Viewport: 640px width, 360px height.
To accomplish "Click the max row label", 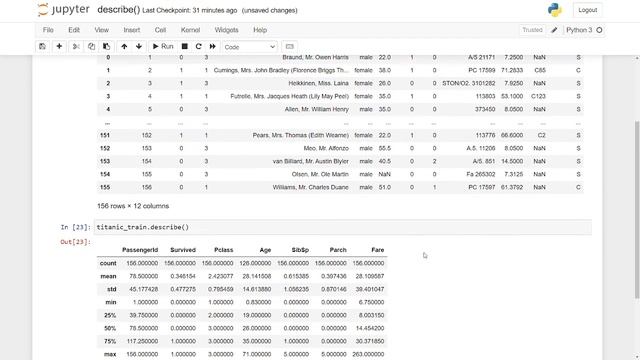I will click(x=110, y=354).
